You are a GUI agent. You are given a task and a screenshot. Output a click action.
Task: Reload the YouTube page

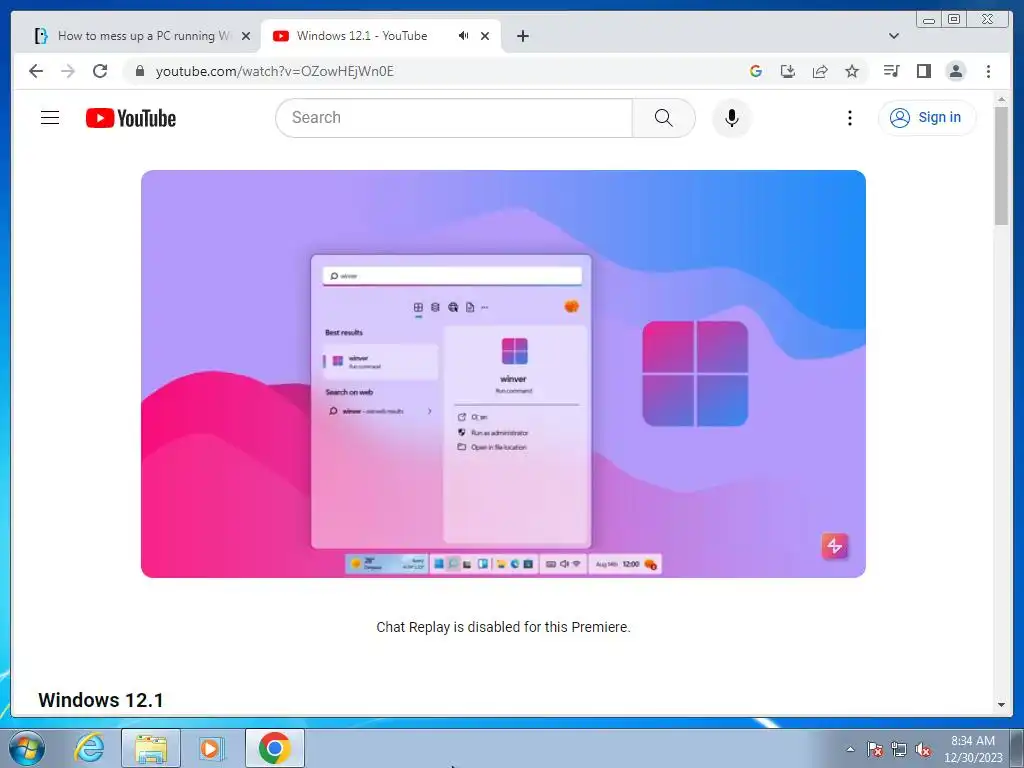[x=100, y=71]
